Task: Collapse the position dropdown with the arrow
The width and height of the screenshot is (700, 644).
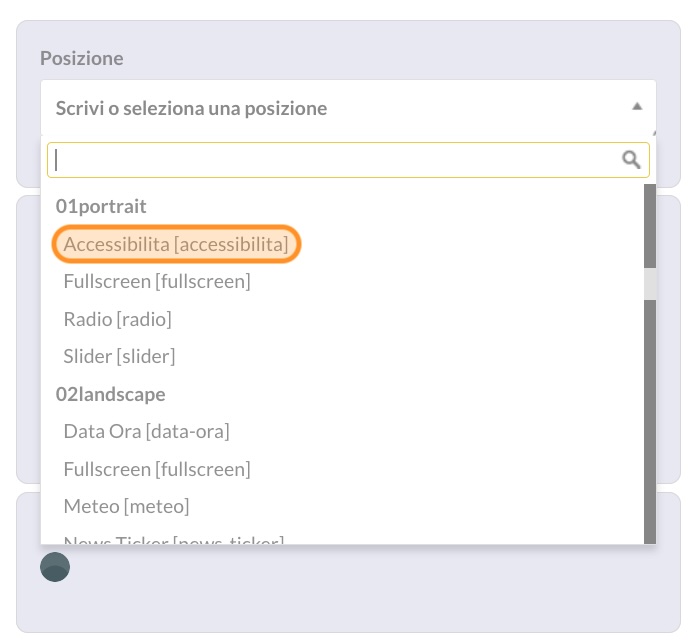Action: pyautogui.click(x=637, y=107)
